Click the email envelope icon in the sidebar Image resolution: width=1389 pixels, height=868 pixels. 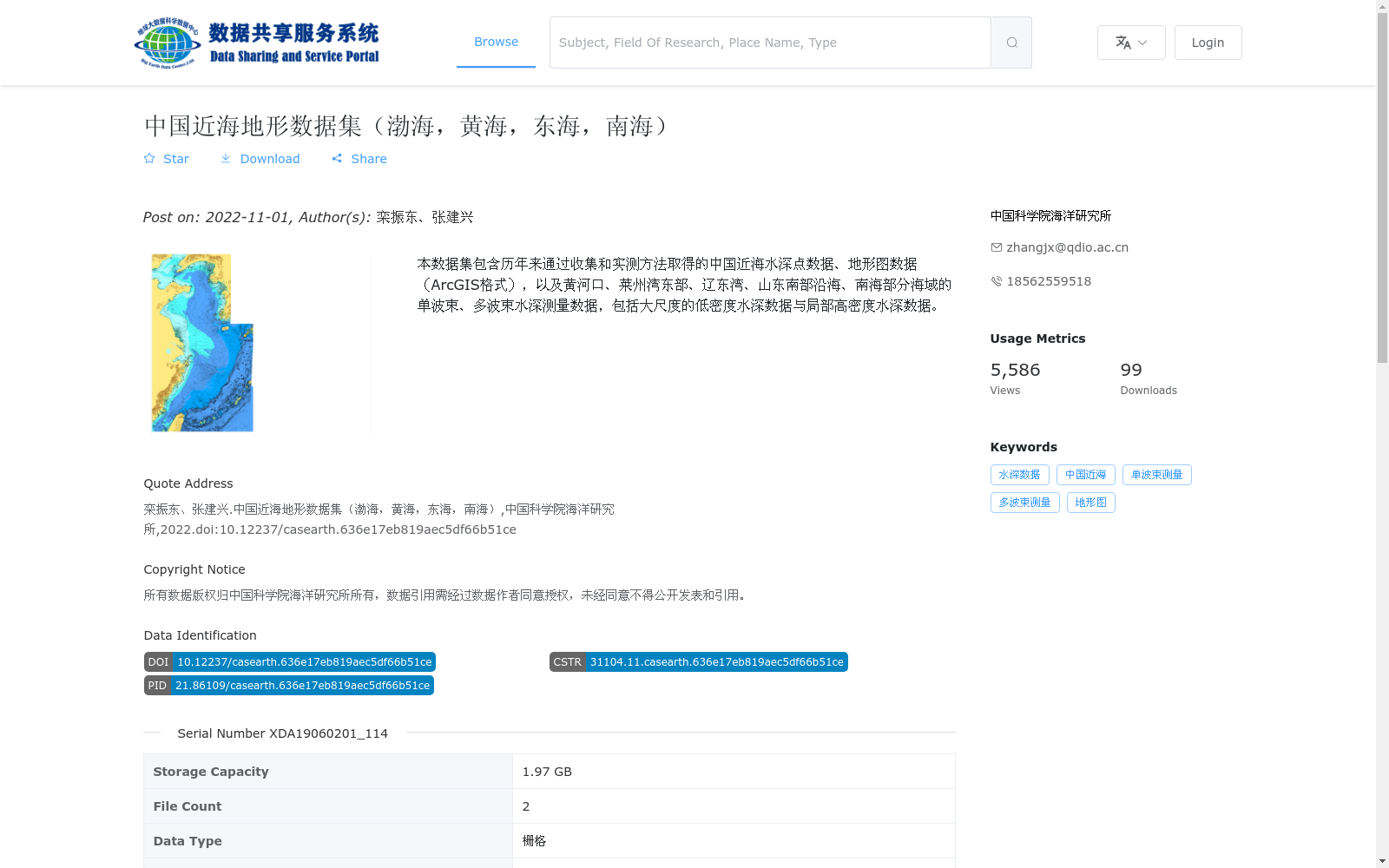(996, 247)
